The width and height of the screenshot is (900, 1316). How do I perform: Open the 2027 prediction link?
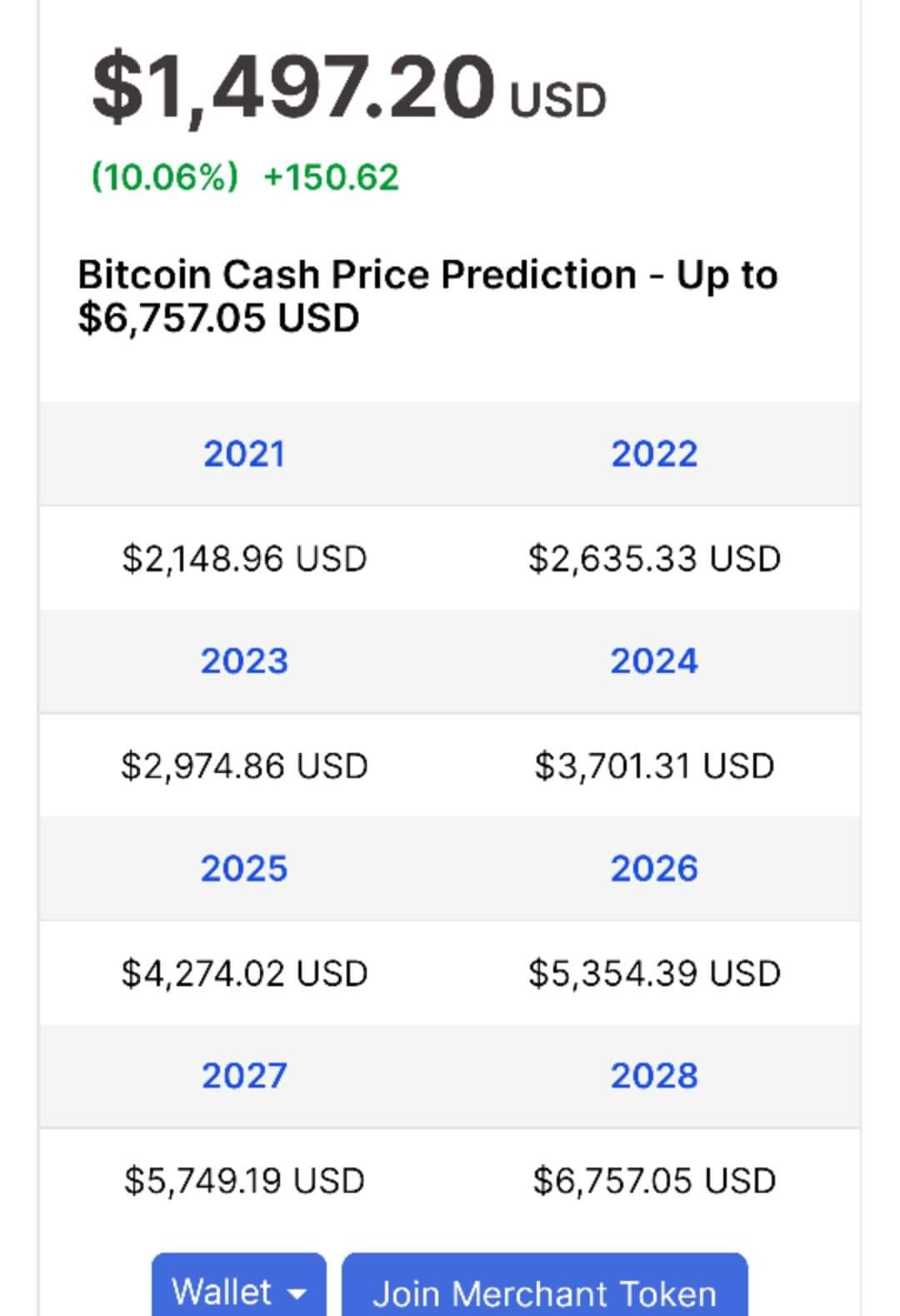click(244, 1076)
